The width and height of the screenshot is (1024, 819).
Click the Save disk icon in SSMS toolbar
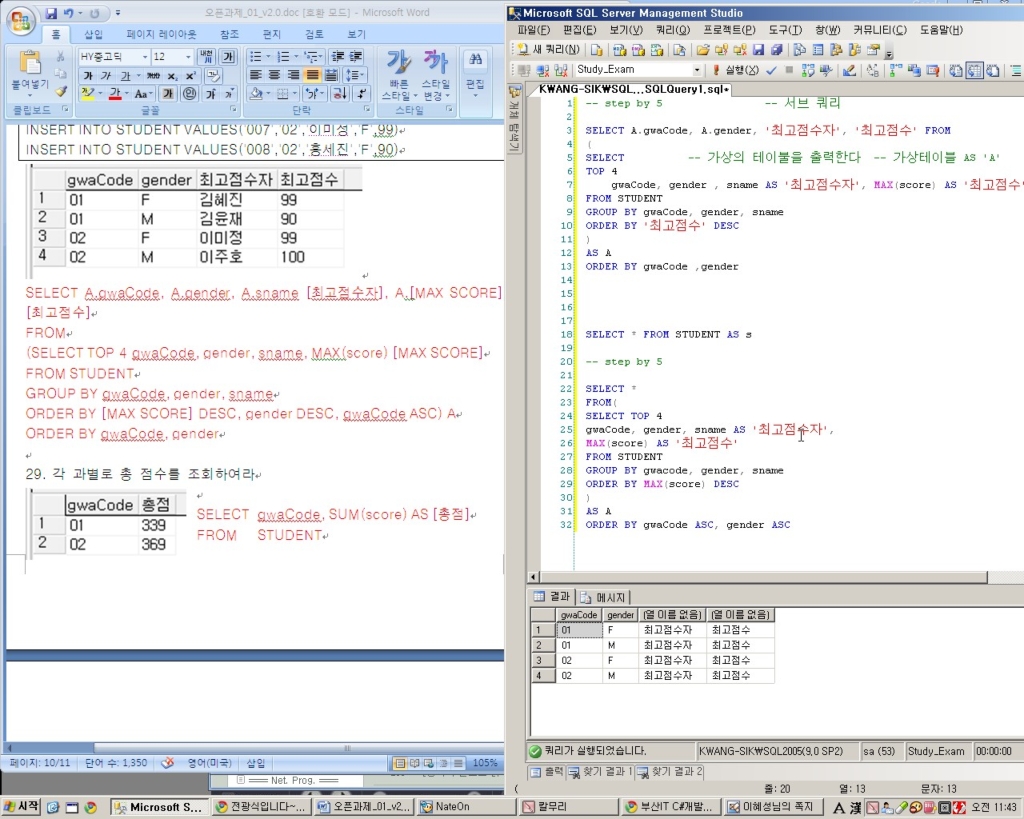tap(758, 50)
